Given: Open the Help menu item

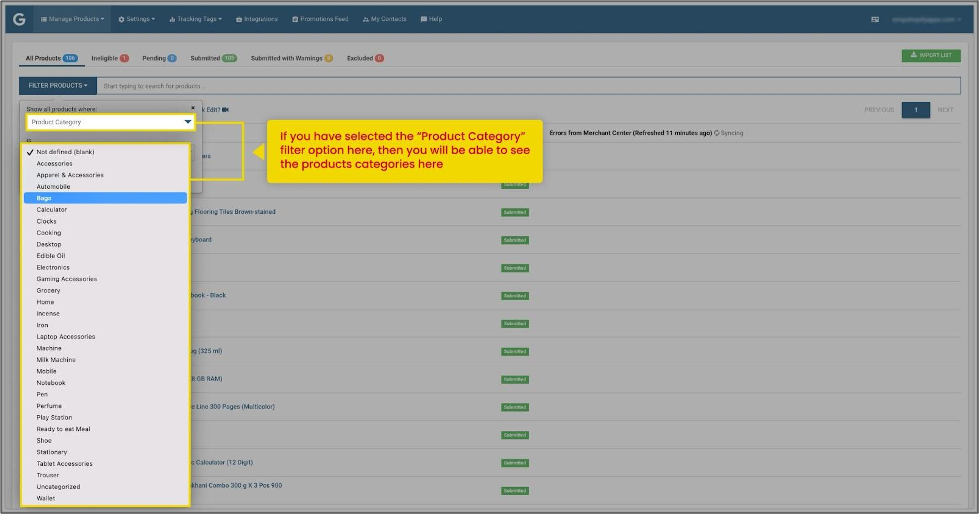Looking at the screenshot, I should coord(431,19).
